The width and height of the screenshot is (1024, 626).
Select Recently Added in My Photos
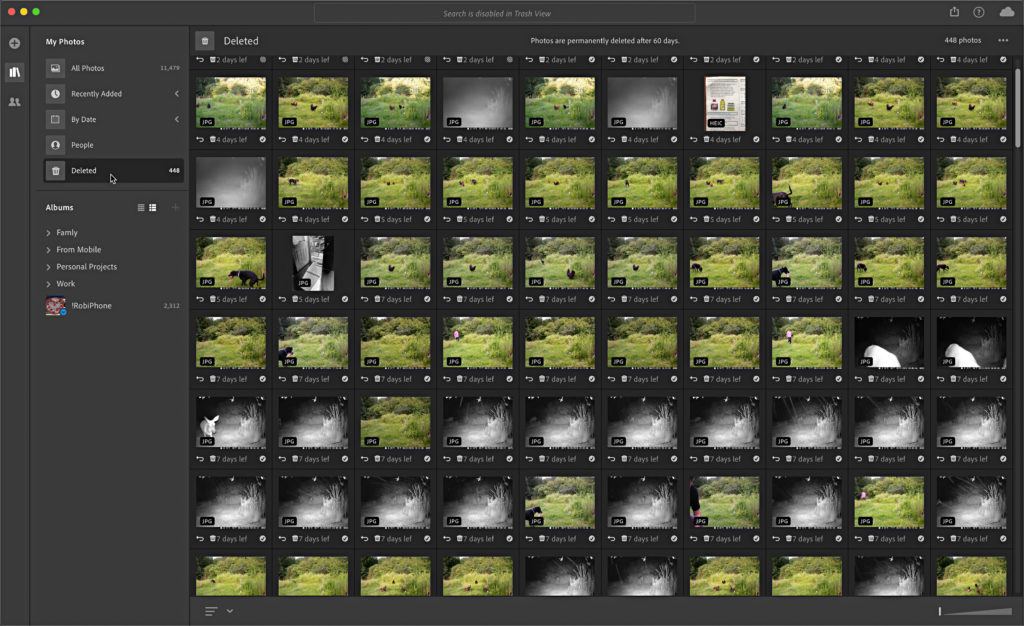coord(113,93)
